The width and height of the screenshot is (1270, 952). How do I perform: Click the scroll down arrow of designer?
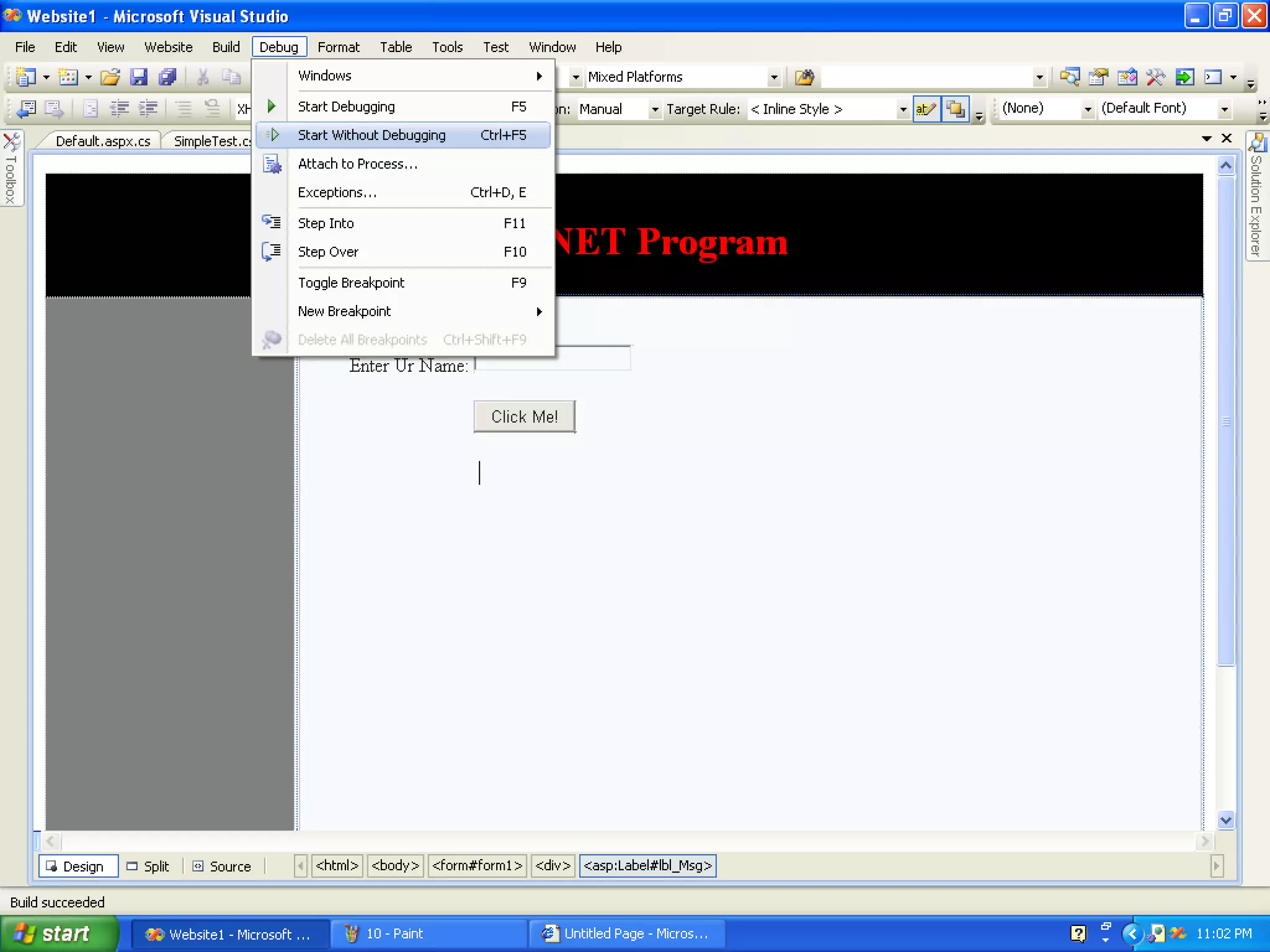pos(1226,820)
